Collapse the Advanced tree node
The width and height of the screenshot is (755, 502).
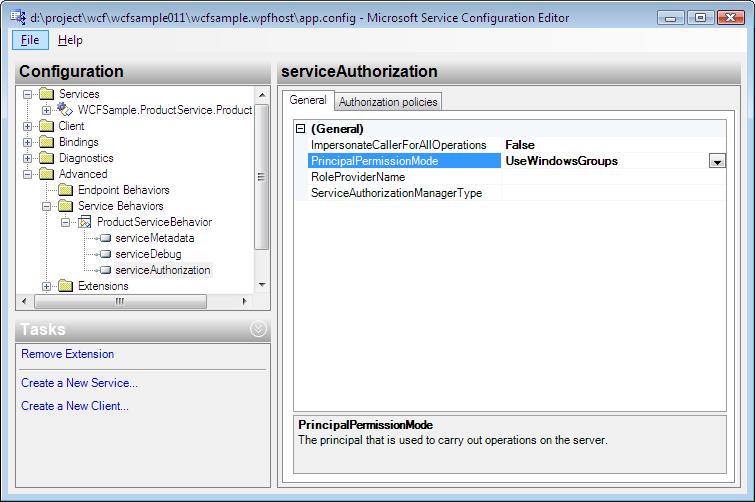point(28,174)
